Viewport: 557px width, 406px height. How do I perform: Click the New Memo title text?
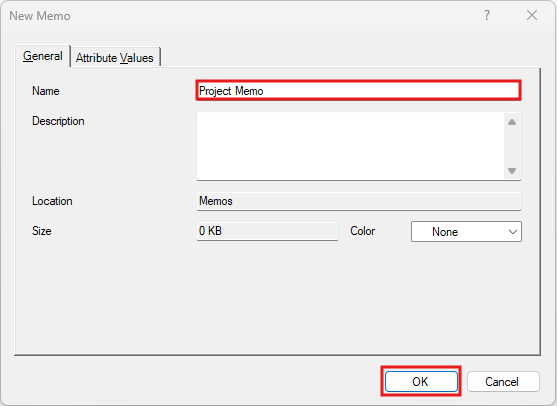40,16
